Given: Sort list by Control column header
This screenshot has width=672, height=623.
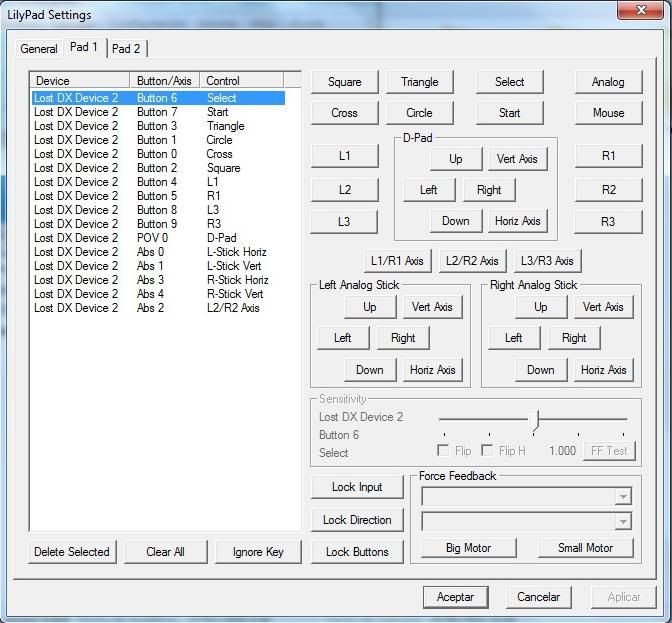Looking at the screenshot, I should (241, 81).
